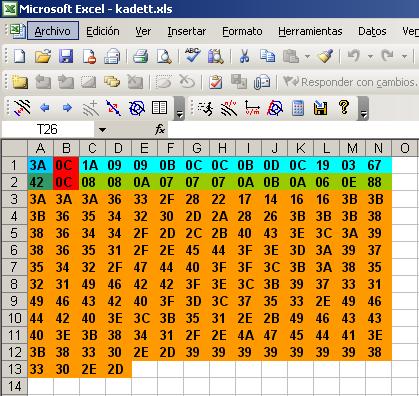The image size is (419, 396).
Task: Select column O header
Action: (x=404, y=148)
